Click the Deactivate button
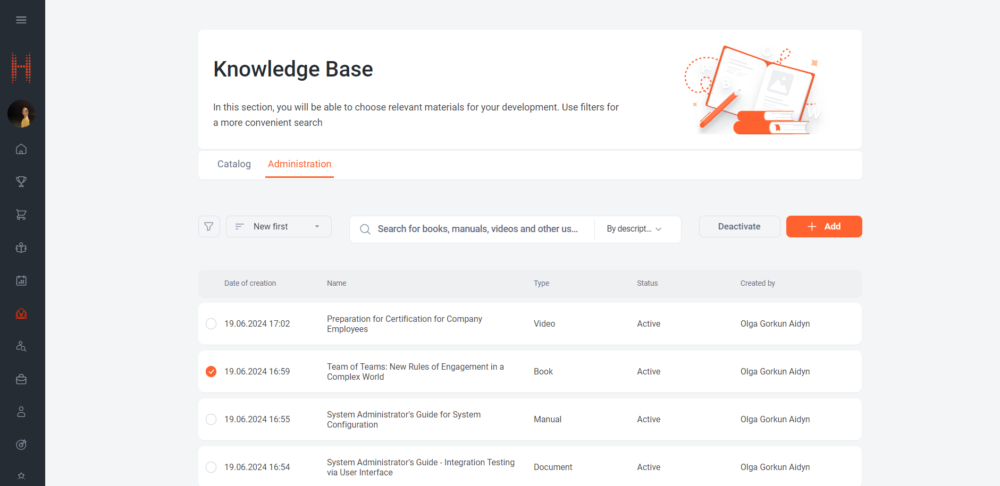The width and height of the screenshot is (1000, 486). [x=739, y=227]
